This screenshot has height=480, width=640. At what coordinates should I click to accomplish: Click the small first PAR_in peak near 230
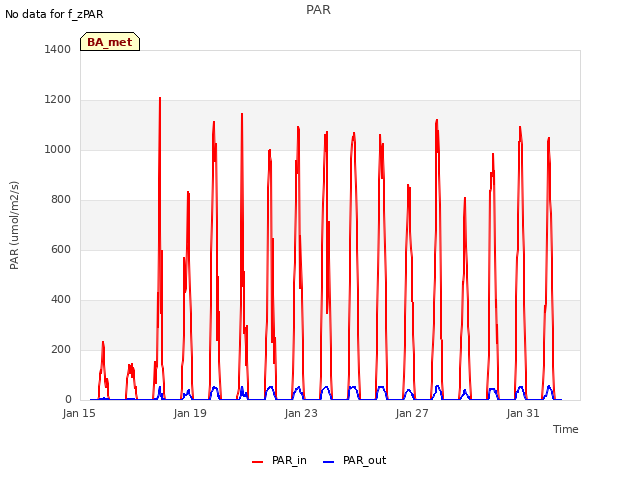103,343
